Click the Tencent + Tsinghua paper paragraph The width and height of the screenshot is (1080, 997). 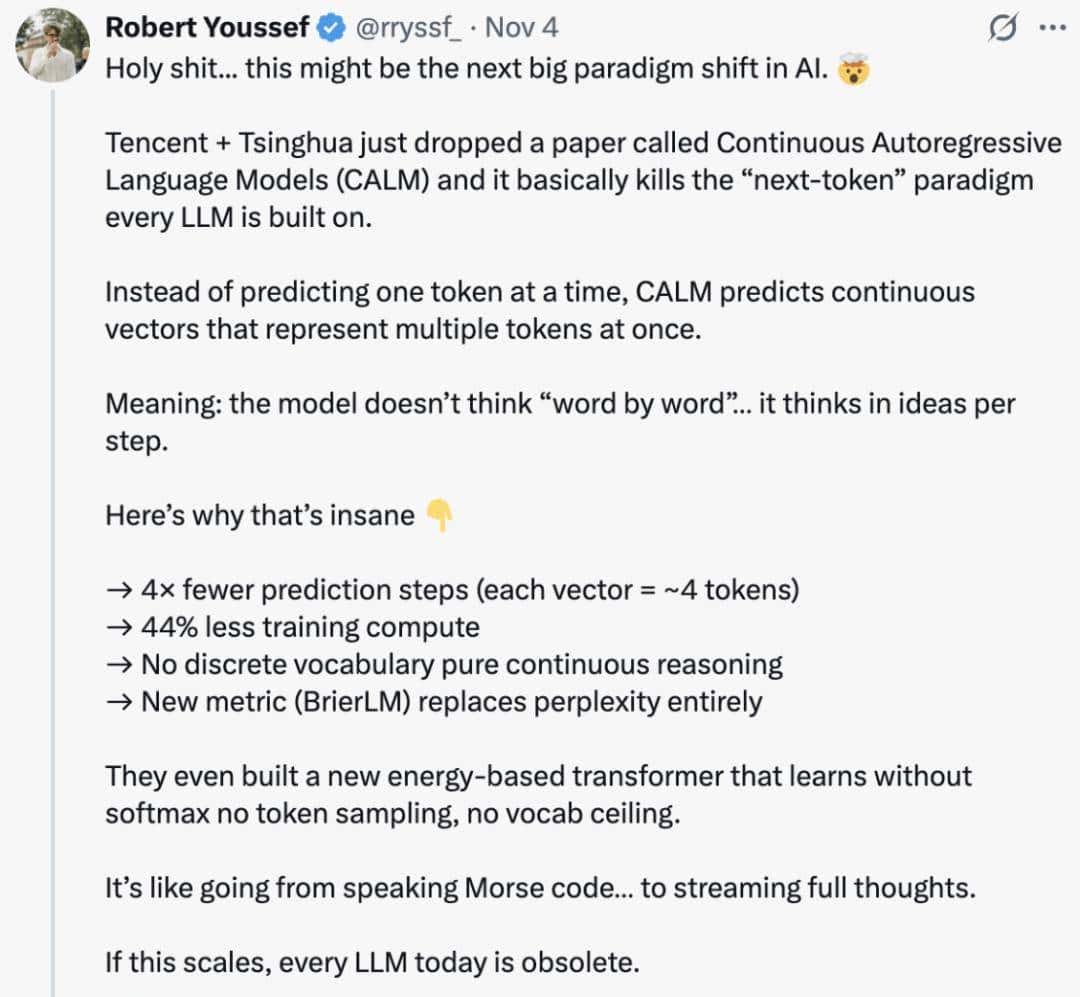(x=582, y=180)
